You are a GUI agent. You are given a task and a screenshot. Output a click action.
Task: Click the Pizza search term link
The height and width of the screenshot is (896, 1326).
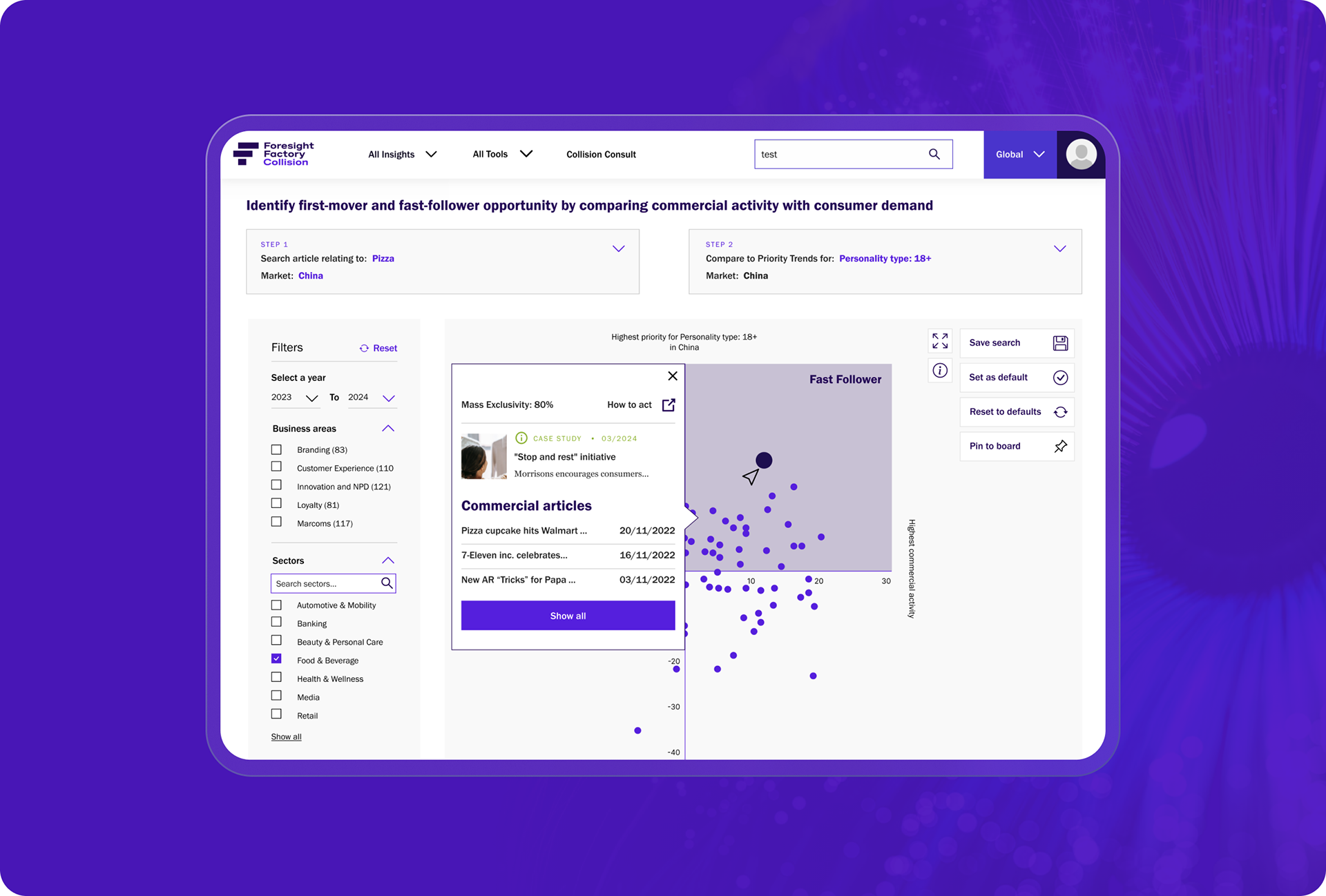383,259
